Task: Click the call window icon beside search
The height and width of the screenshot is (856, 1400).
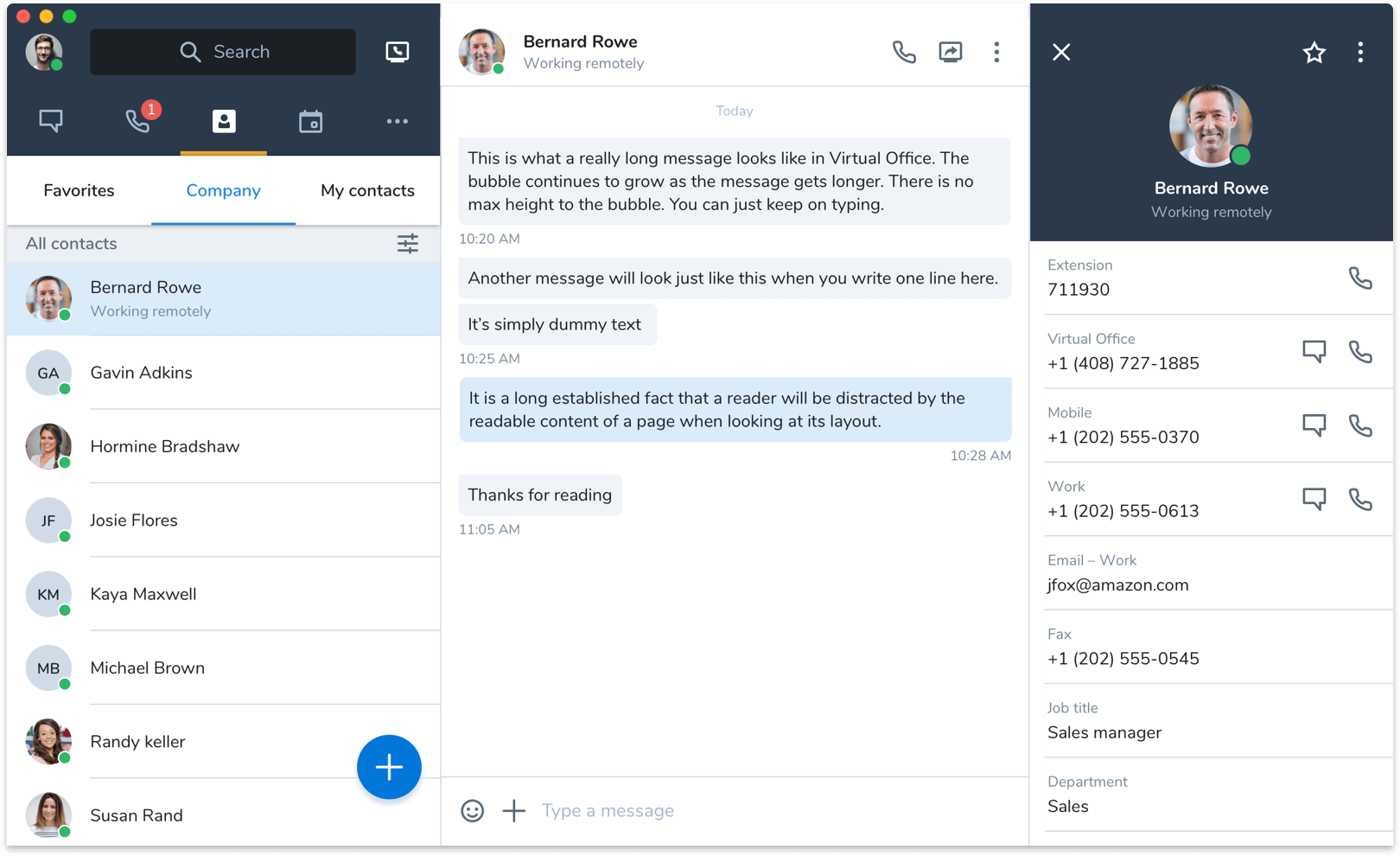Action: point(398,52)
